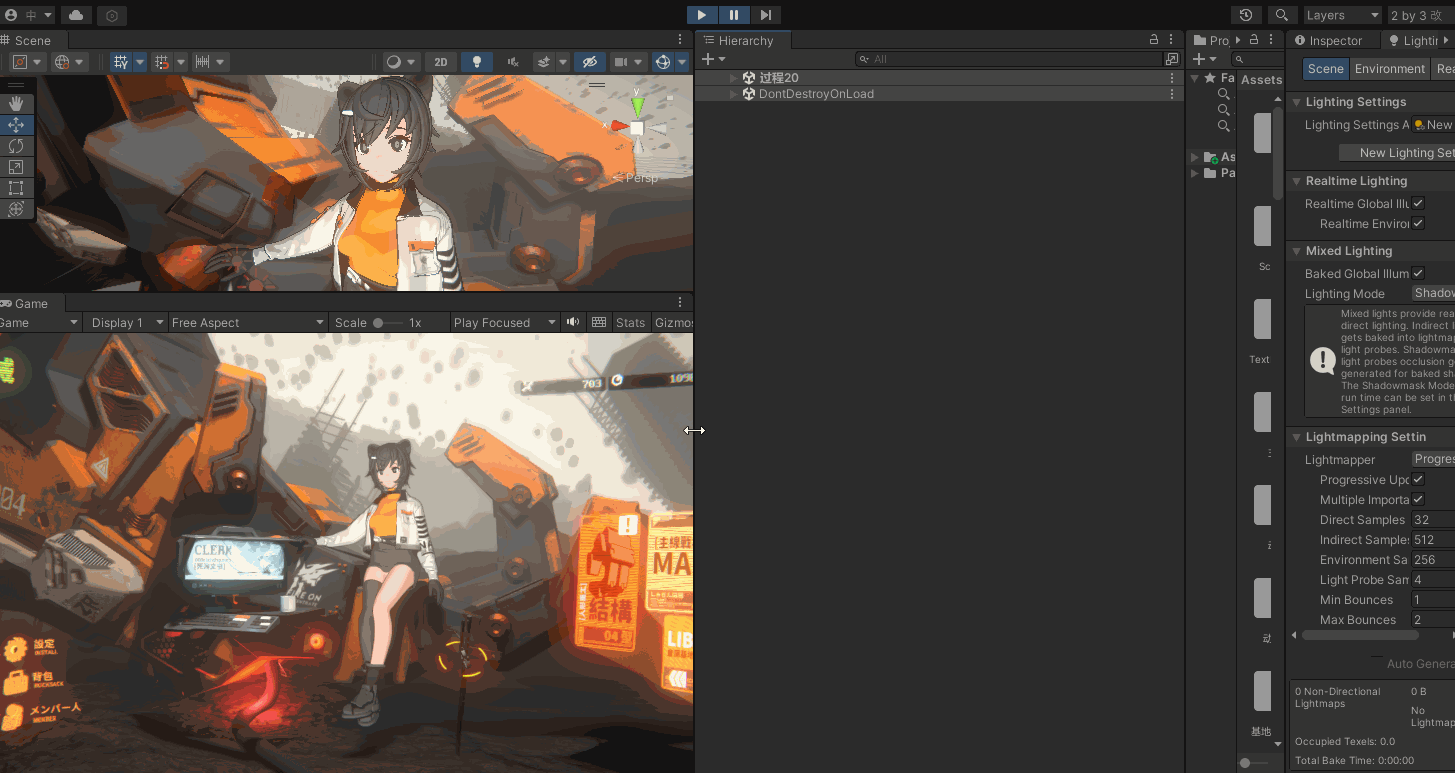
Task: Open the Free Aspect dropdown
Action: pos(248,322)
